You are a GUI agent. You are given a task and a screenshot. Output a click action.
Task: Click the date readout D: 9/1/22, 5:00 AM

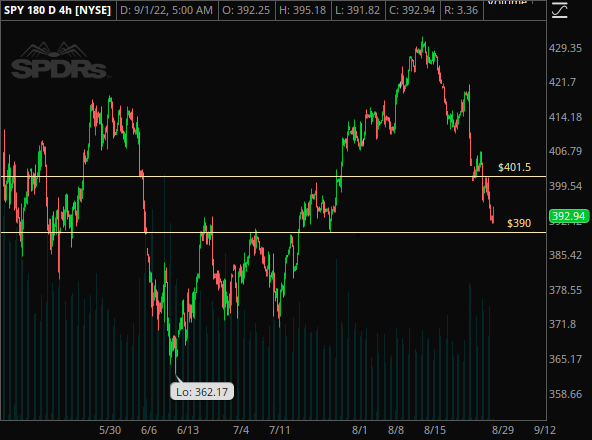pyautogui.click(x=166, y=10)
